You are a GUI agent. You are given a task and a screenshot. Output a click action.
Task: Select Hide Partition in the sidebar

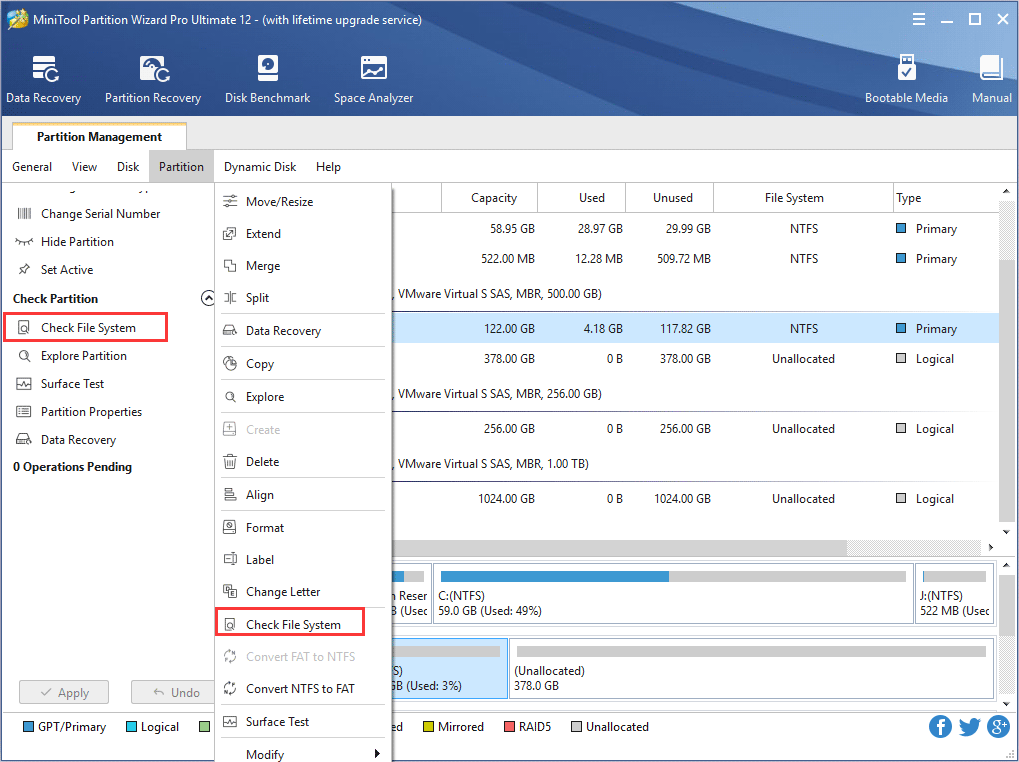point(74,241)
